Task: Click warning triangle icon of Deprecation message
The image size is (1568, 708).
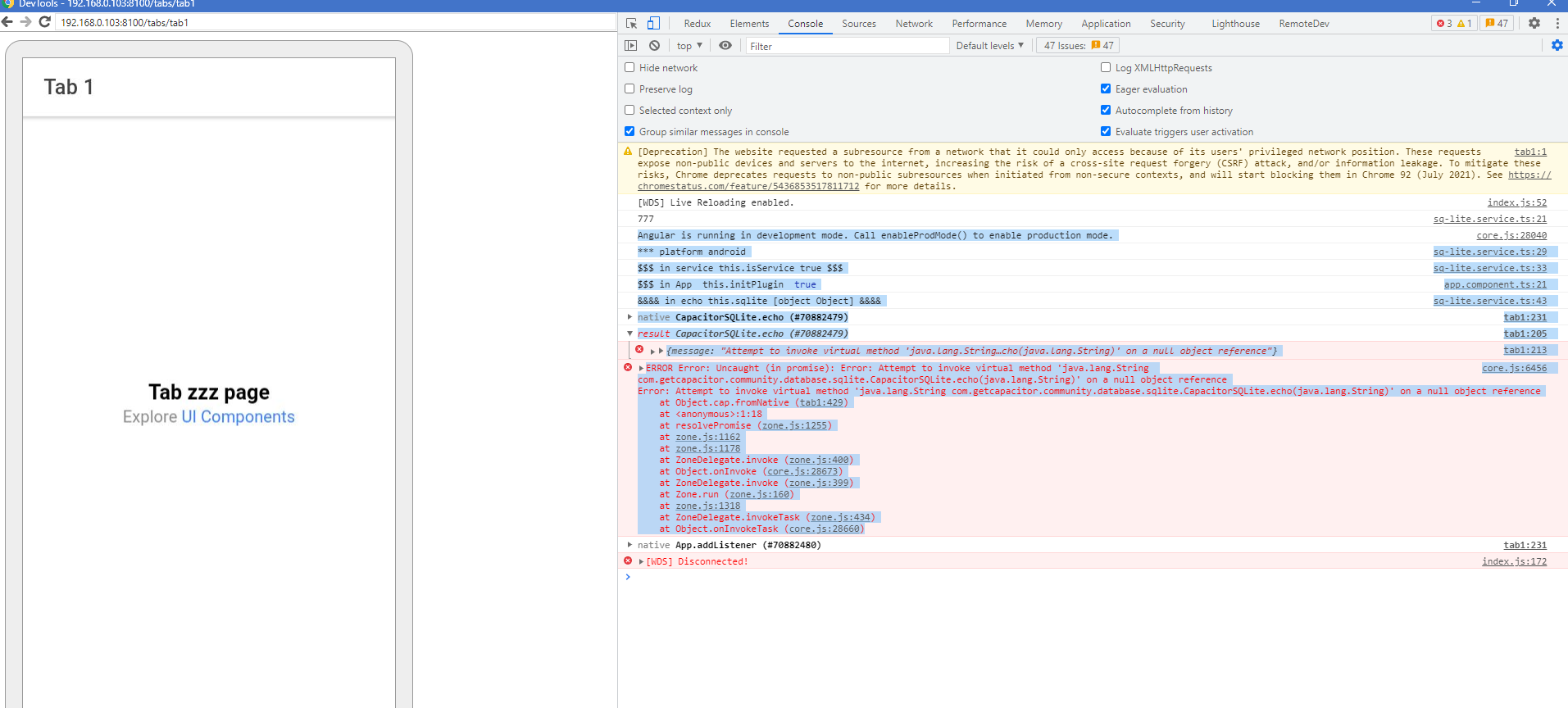Action: coord(628,152)
